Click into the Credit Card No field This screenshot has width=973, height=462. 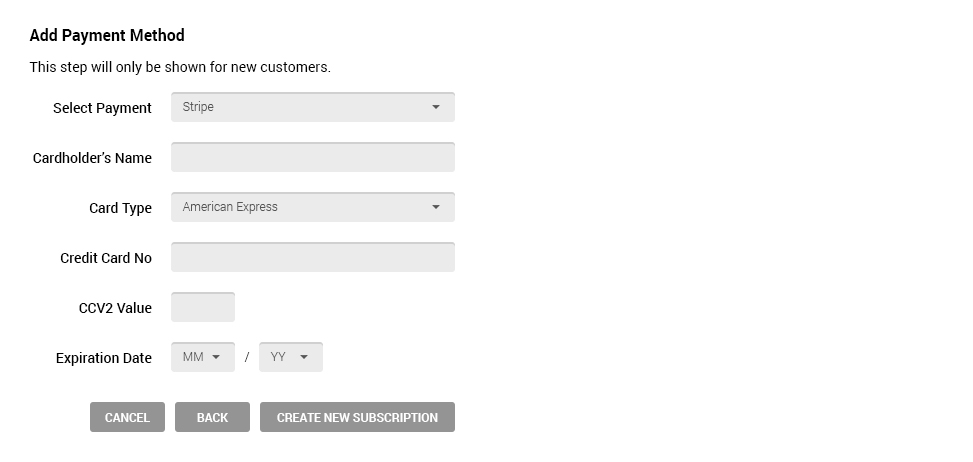tap(312, 257)
